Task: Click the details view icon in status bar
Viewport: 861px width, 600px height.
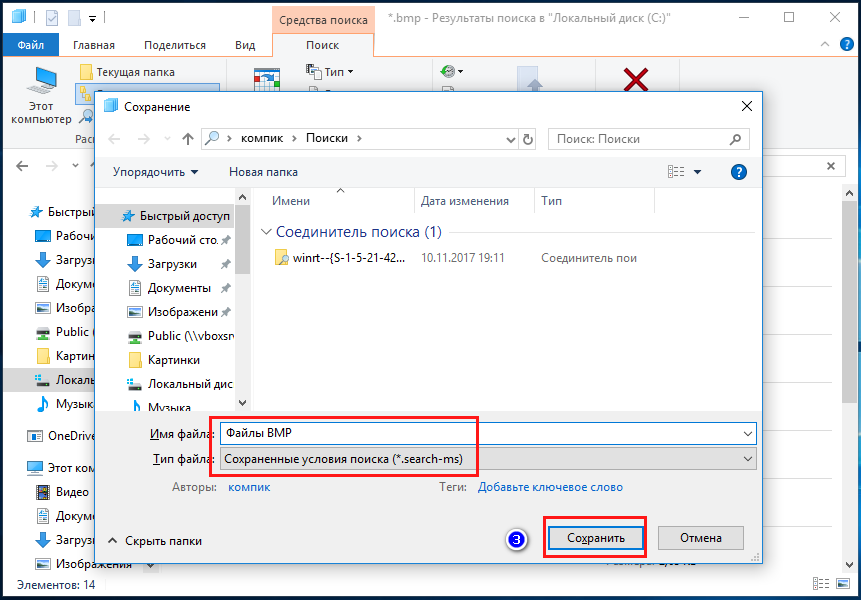Action: pyautogui.click(x=821, y=584)
